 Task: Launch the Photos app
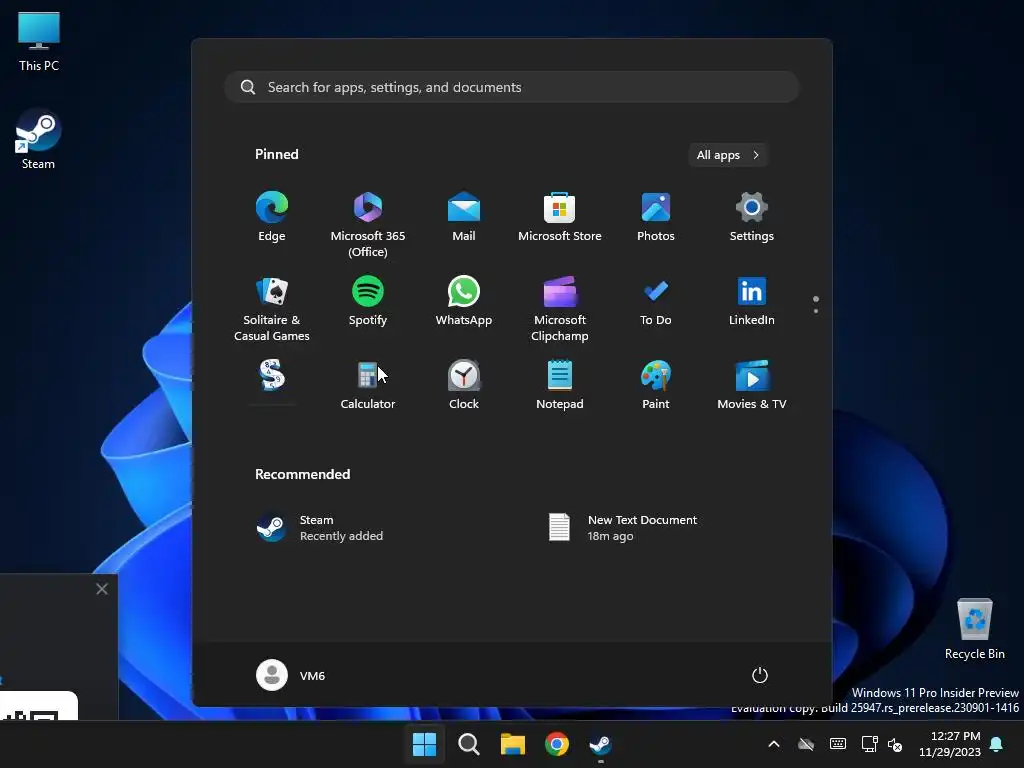[x=656, y=218]
